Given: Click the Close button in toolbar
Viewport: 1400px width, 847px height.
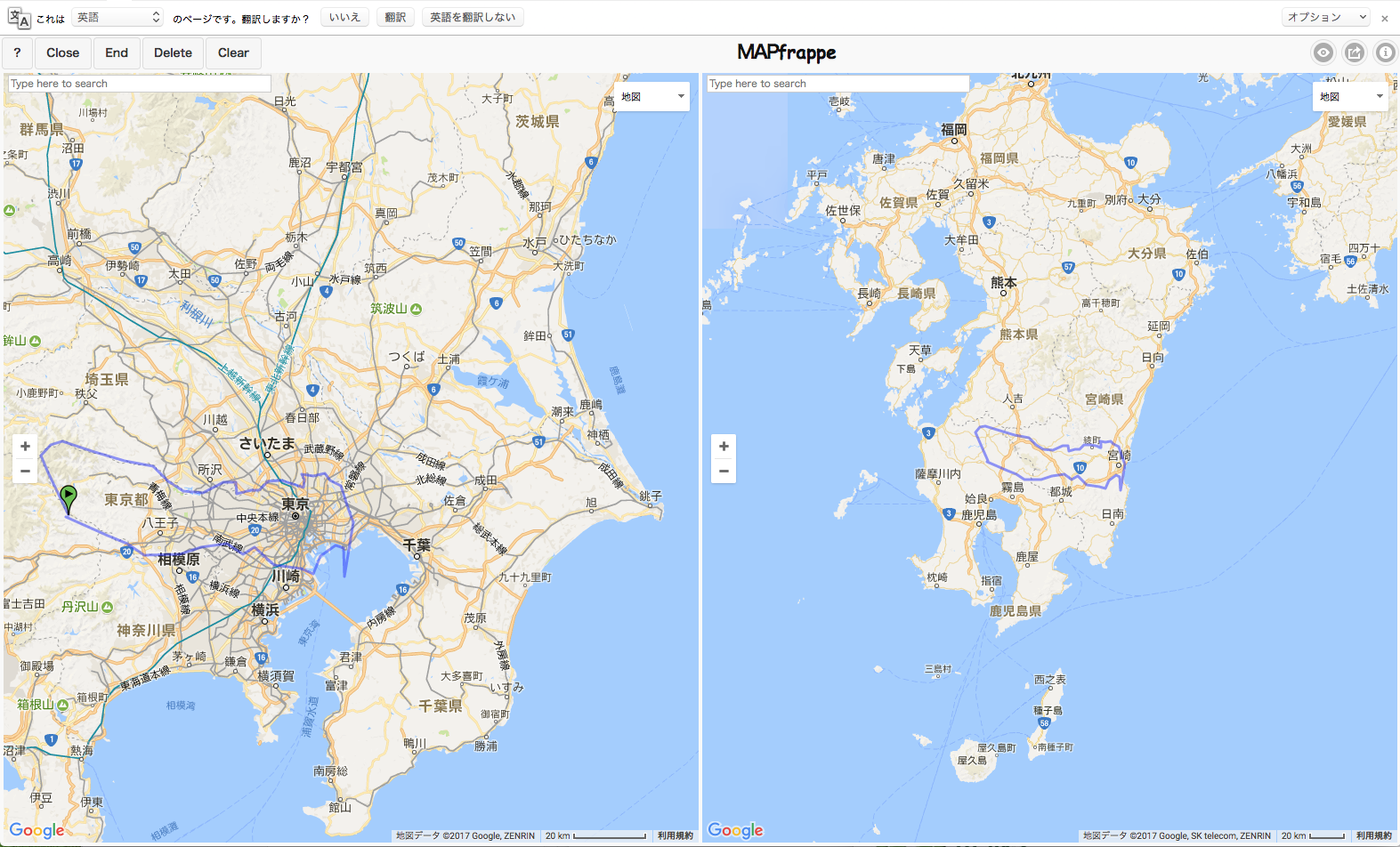Looking at the screenshot, I should coord(63,52).
